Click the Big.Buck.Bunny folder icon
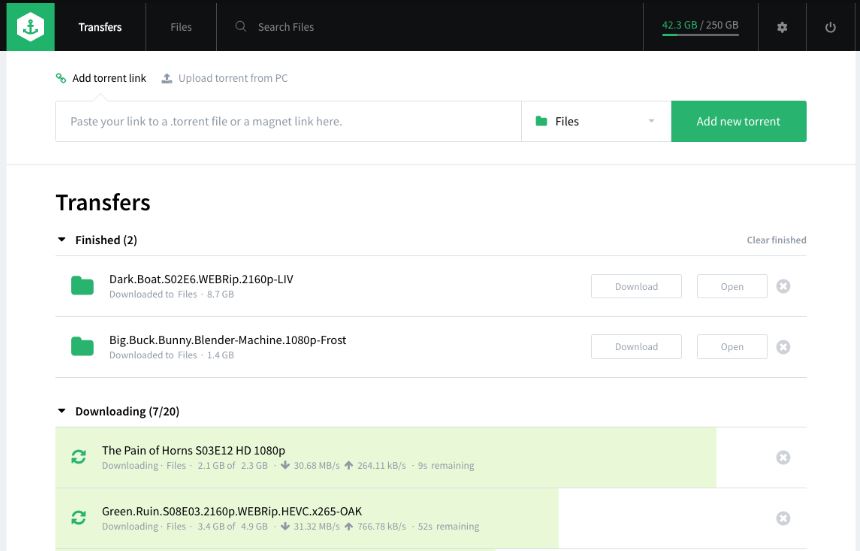The width and height of the screenshot is (860, 551). point(82,346)
